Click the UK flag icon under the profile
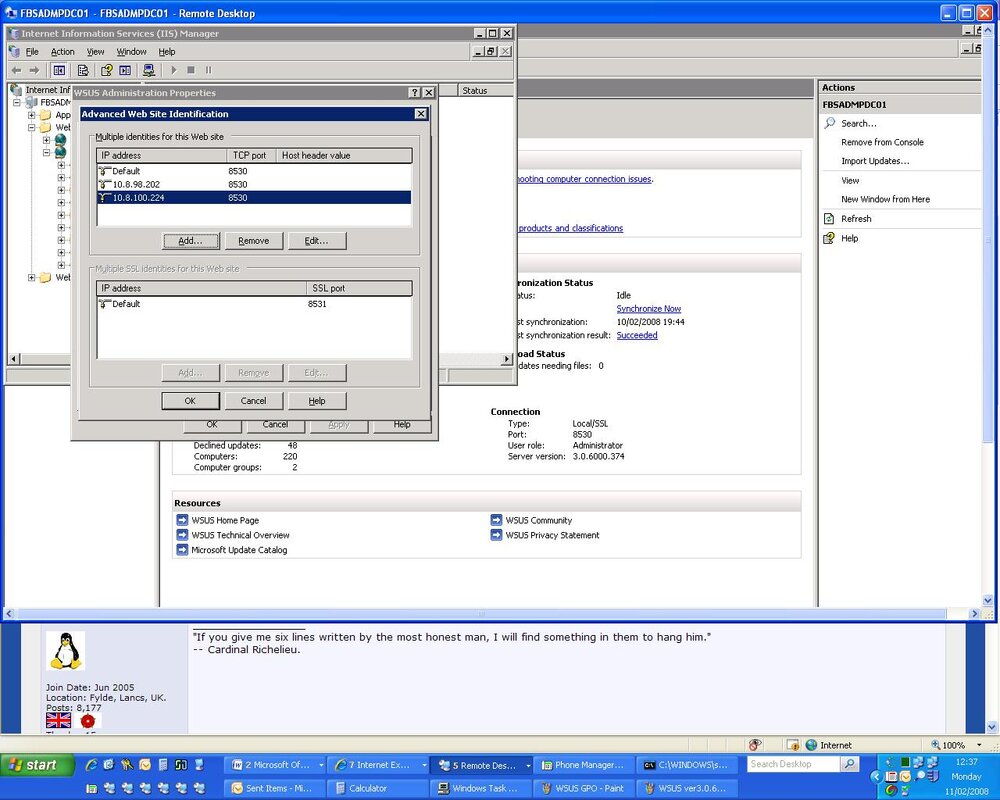1000x800 pixels. (x=59, y=720)
